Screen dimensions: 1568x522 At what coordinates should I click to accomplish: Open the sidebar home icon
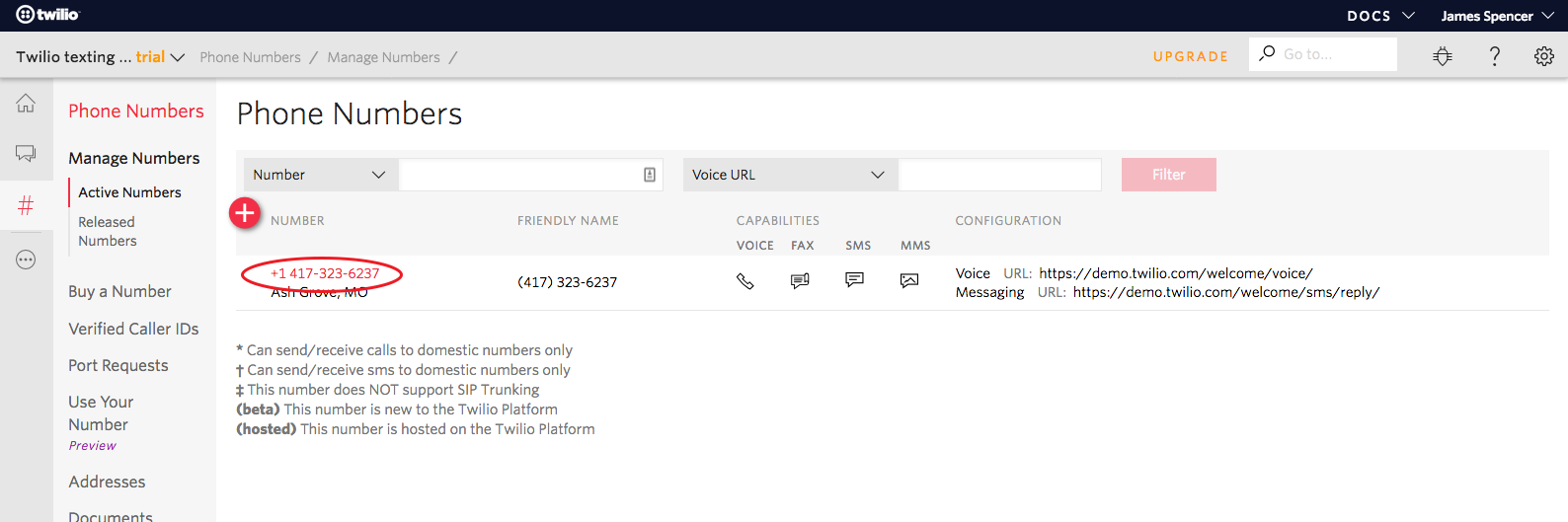tap(26, 104)
